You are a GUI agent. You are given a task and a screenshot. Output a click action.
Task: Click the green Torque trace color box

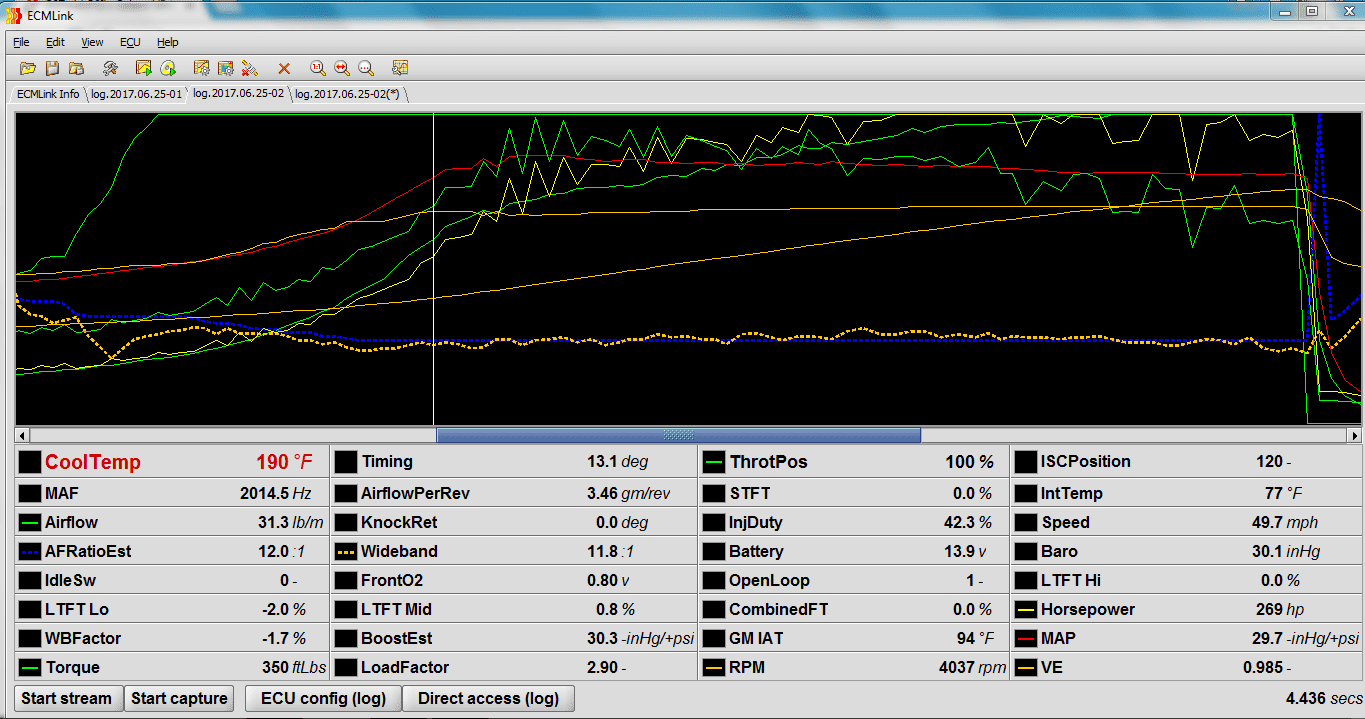point(29,667)
